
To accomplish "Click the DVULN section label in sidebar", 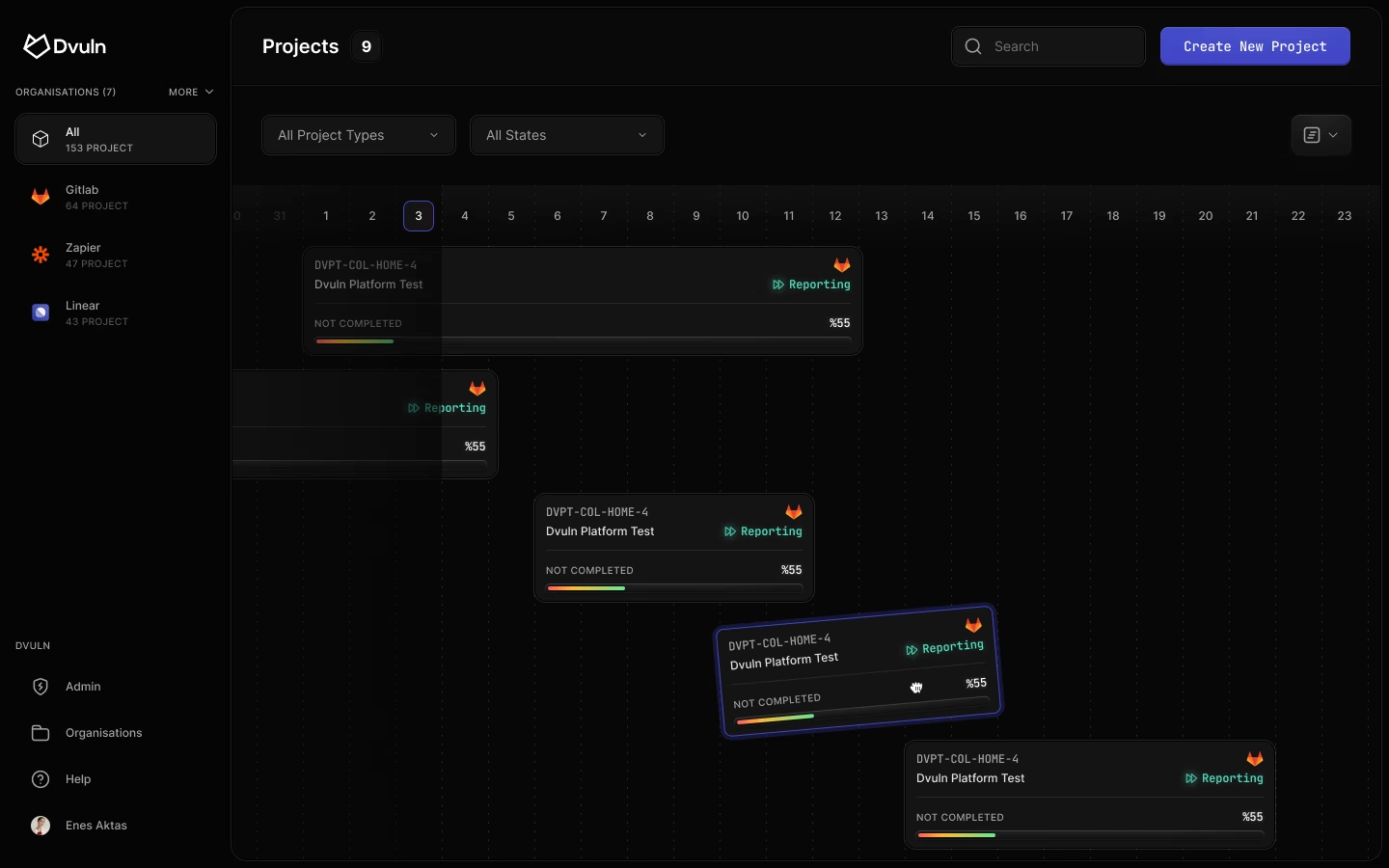I will [33, 646].
